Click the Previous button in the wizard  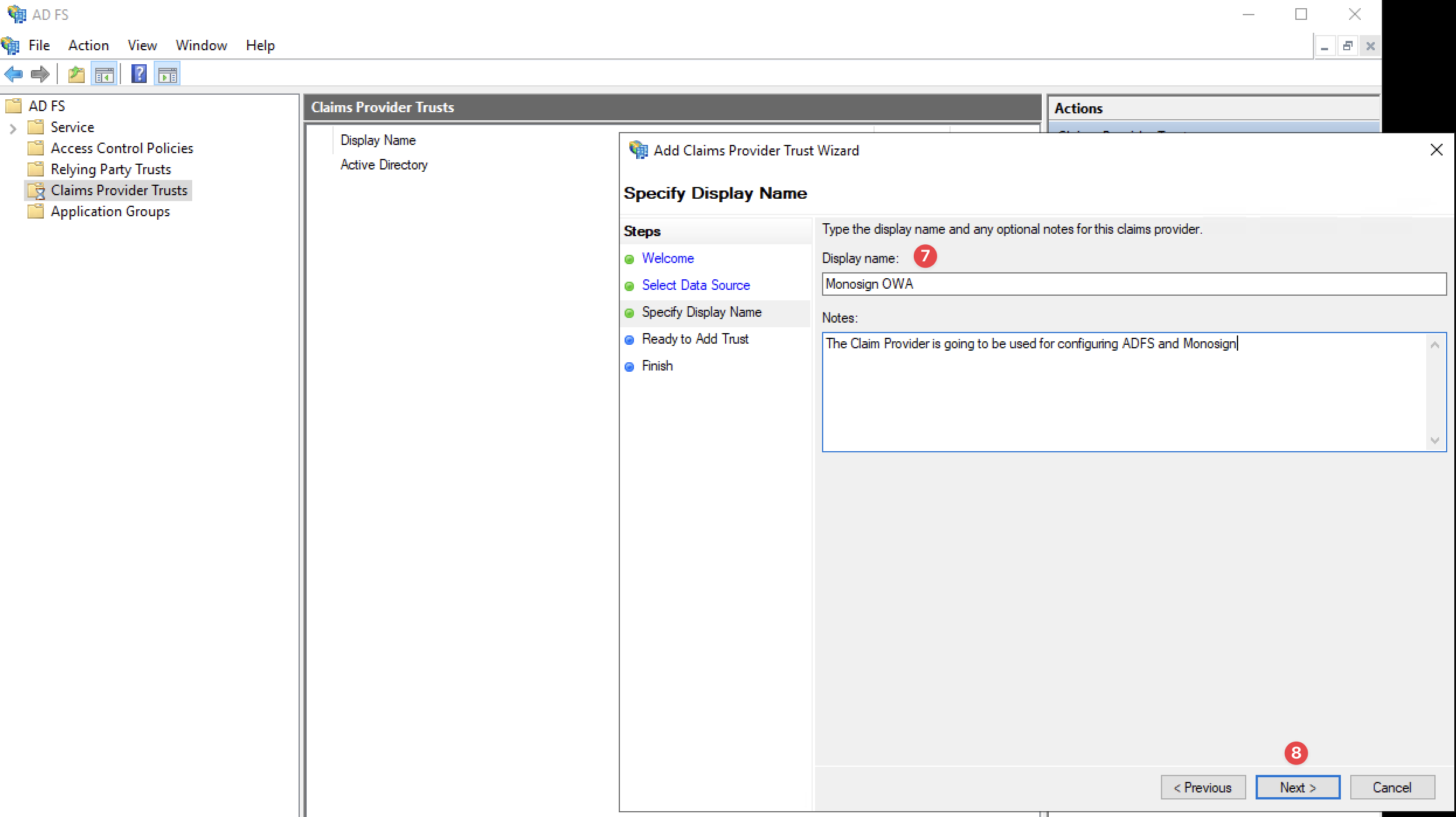click(x=1203, y=787)
